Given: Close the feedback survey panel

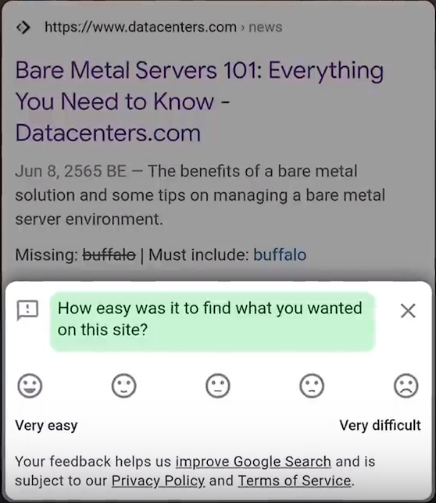Looking at the screenshot, I should (408, 311).
